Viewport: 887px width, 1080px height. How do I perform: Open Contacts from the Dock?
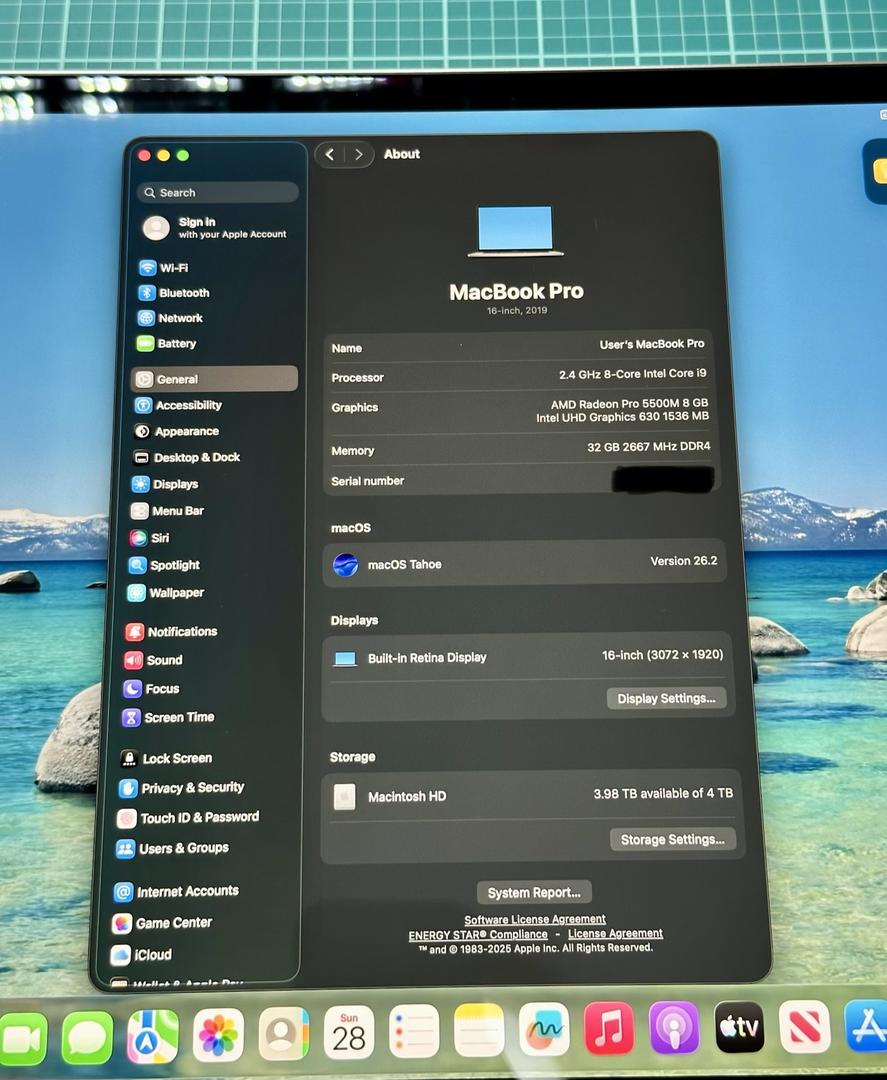click(283, 1033)
